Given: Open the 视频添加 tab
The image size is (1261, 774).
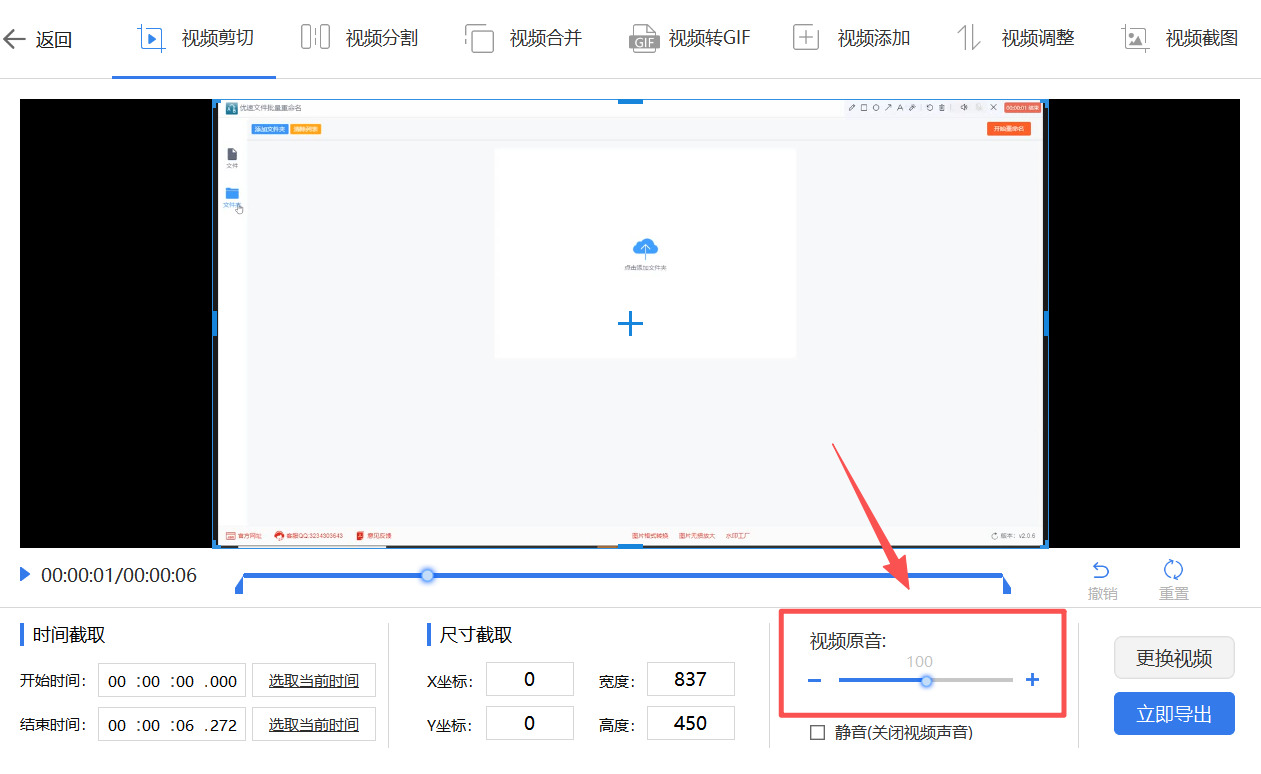Looking at the screenshot, I should (x=851, y=39).
